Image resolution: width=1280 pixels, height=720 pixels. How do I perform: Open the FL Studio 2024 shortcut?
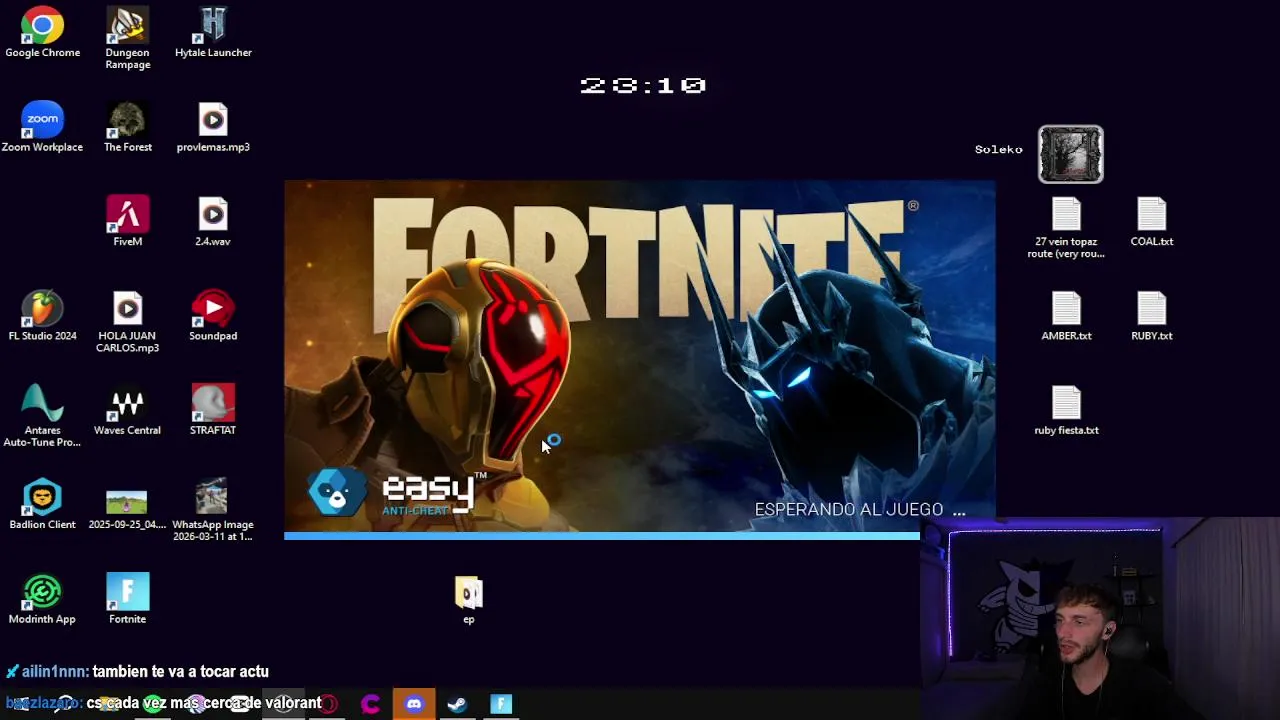(42, 316)
